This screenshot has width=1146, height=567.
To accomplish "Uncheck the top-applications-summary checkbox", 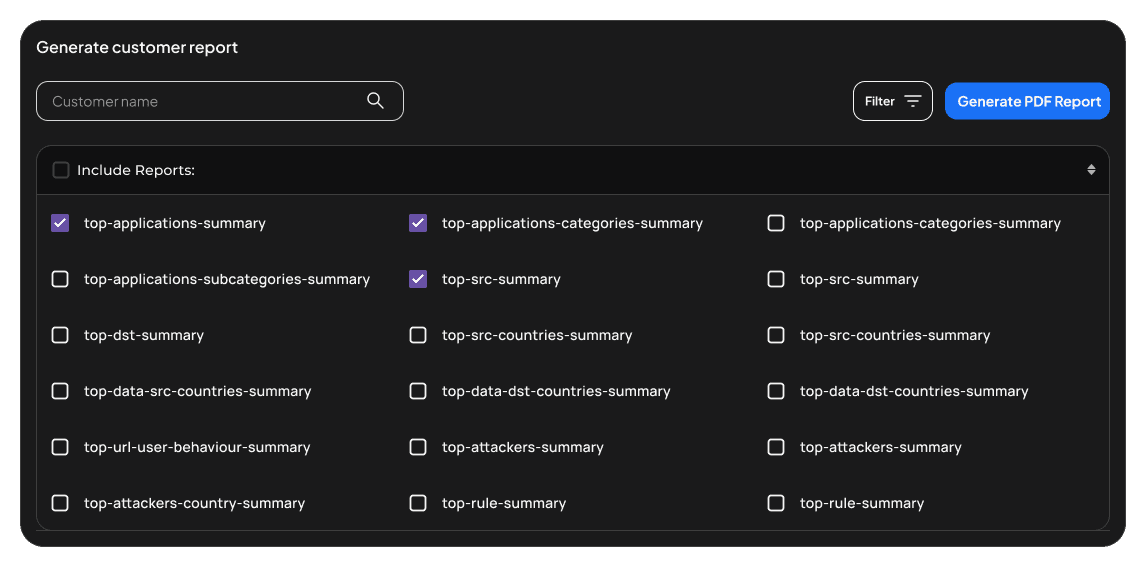I will [60, 223].
